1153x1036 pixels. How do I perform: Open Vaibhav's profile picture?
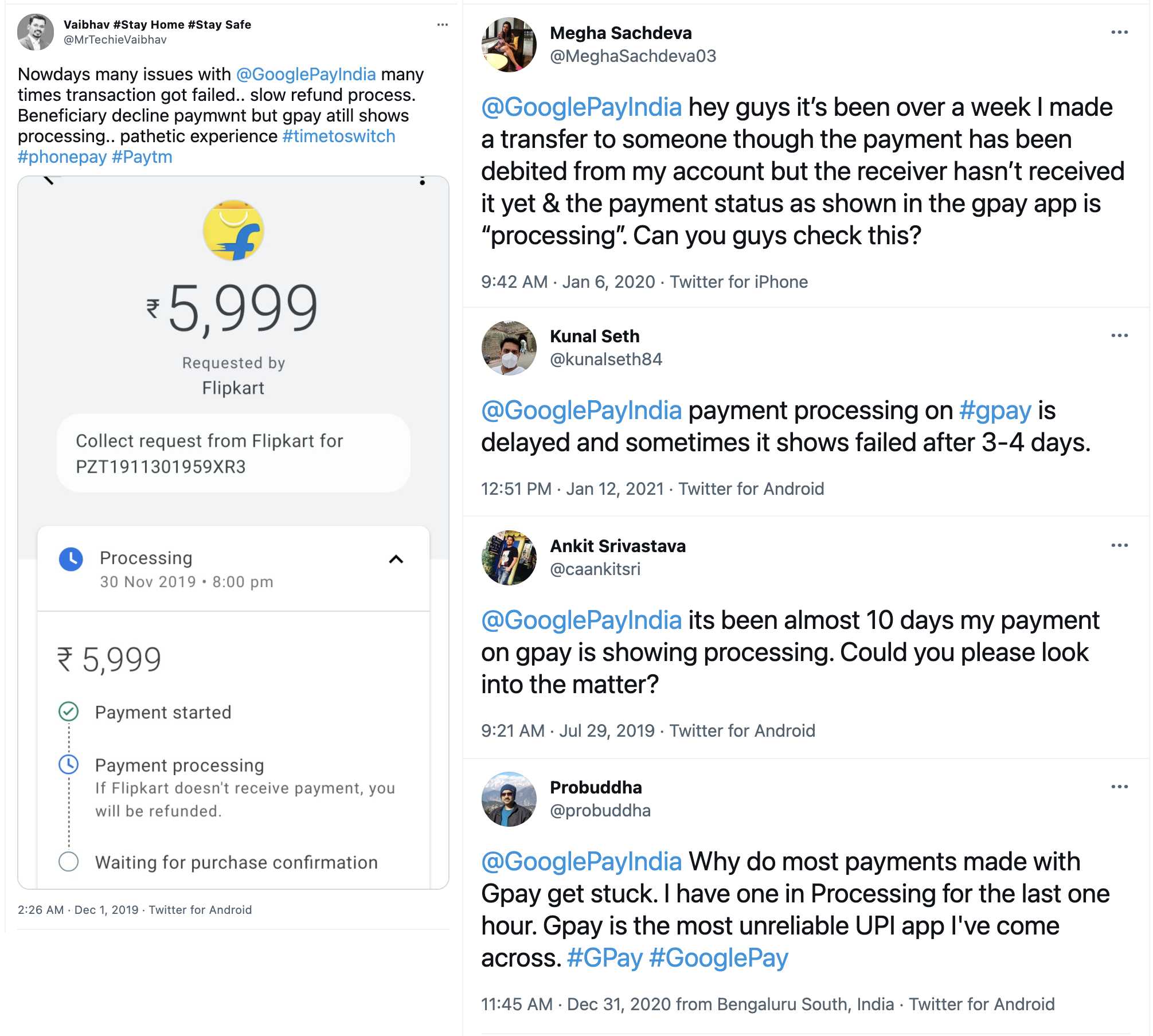point(36,32)
